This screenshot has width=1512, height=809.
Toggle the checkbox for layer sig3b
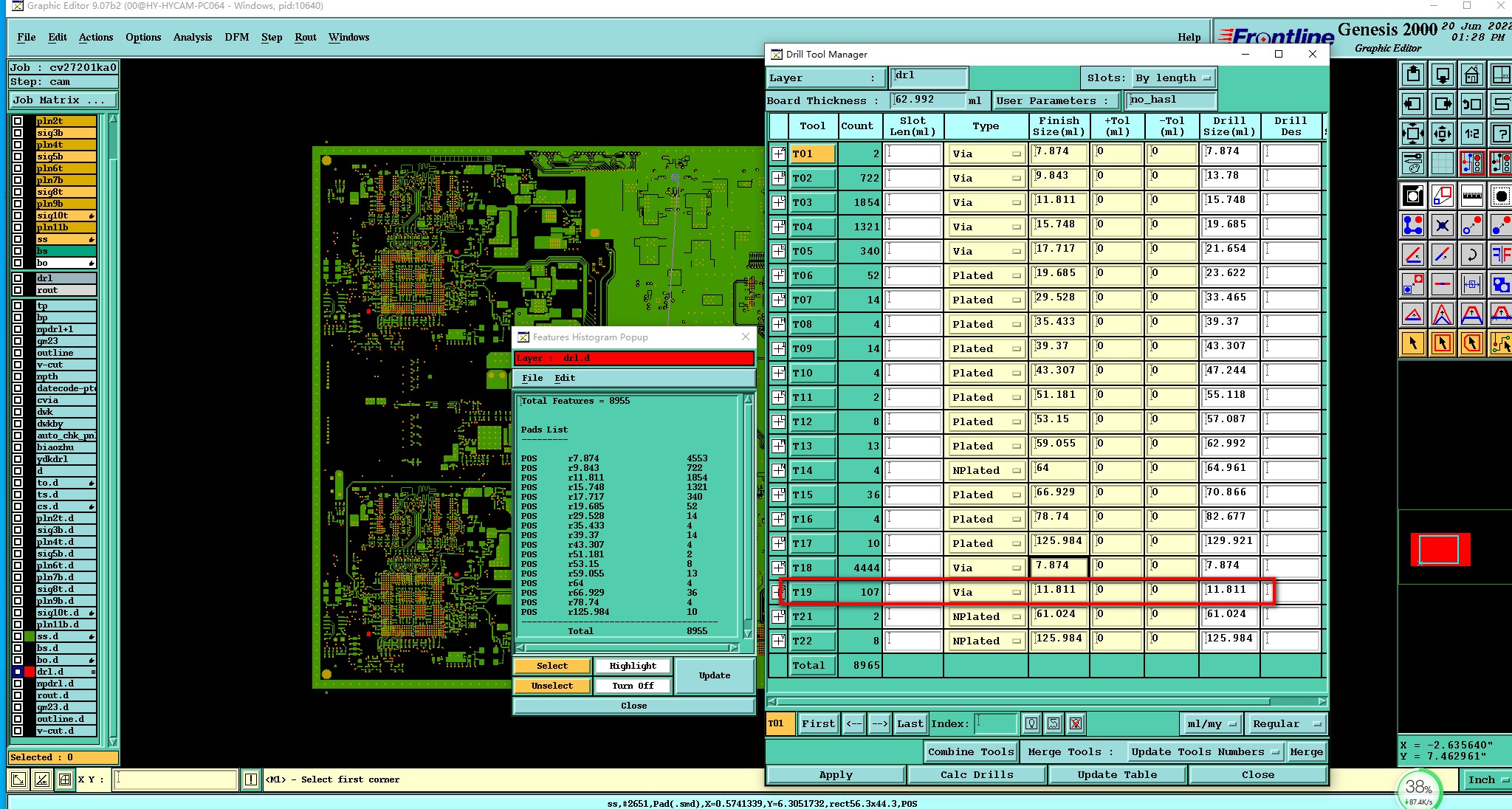[x=18, y=133]
